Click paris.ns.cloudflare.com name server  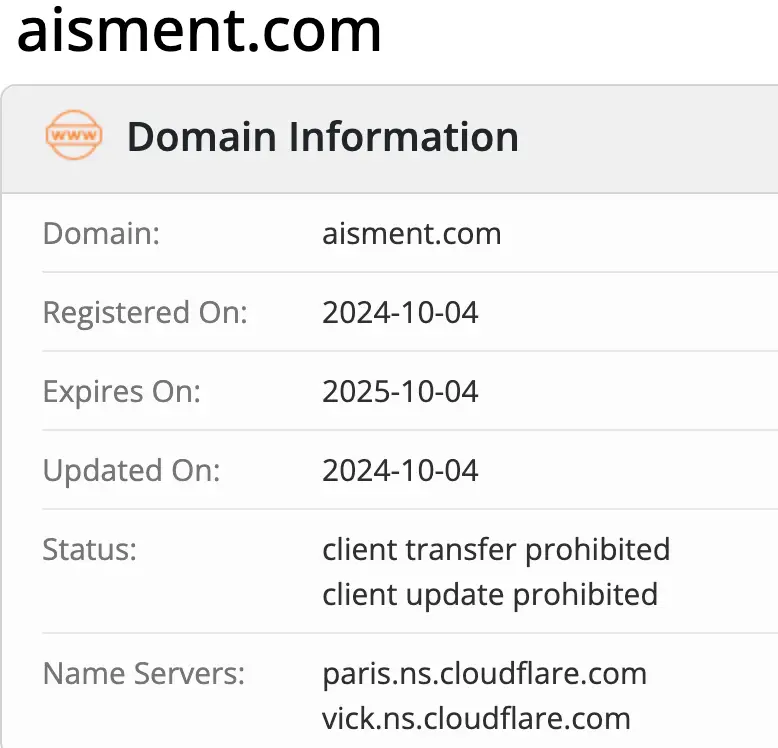tap(484, 674)
